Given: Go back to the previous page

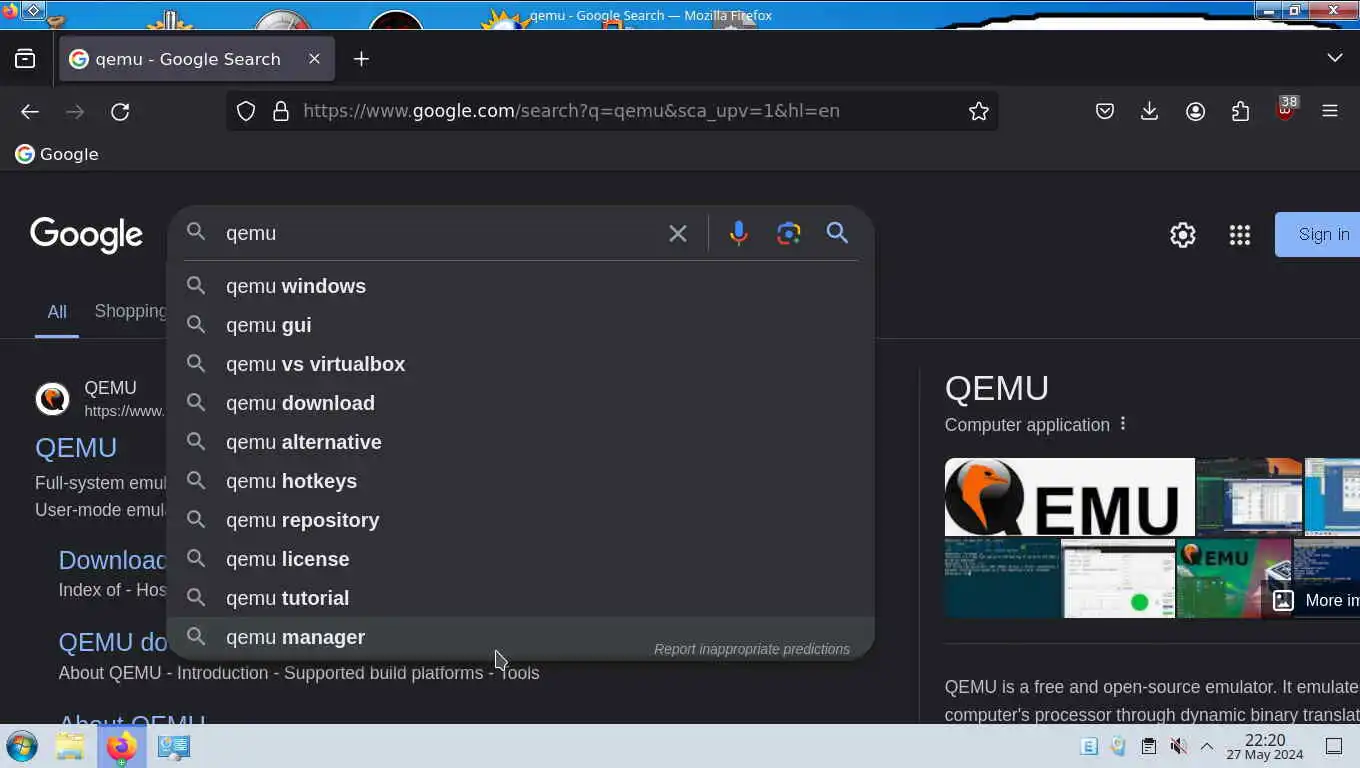Looking at the screenshot, I should point(30,111).
